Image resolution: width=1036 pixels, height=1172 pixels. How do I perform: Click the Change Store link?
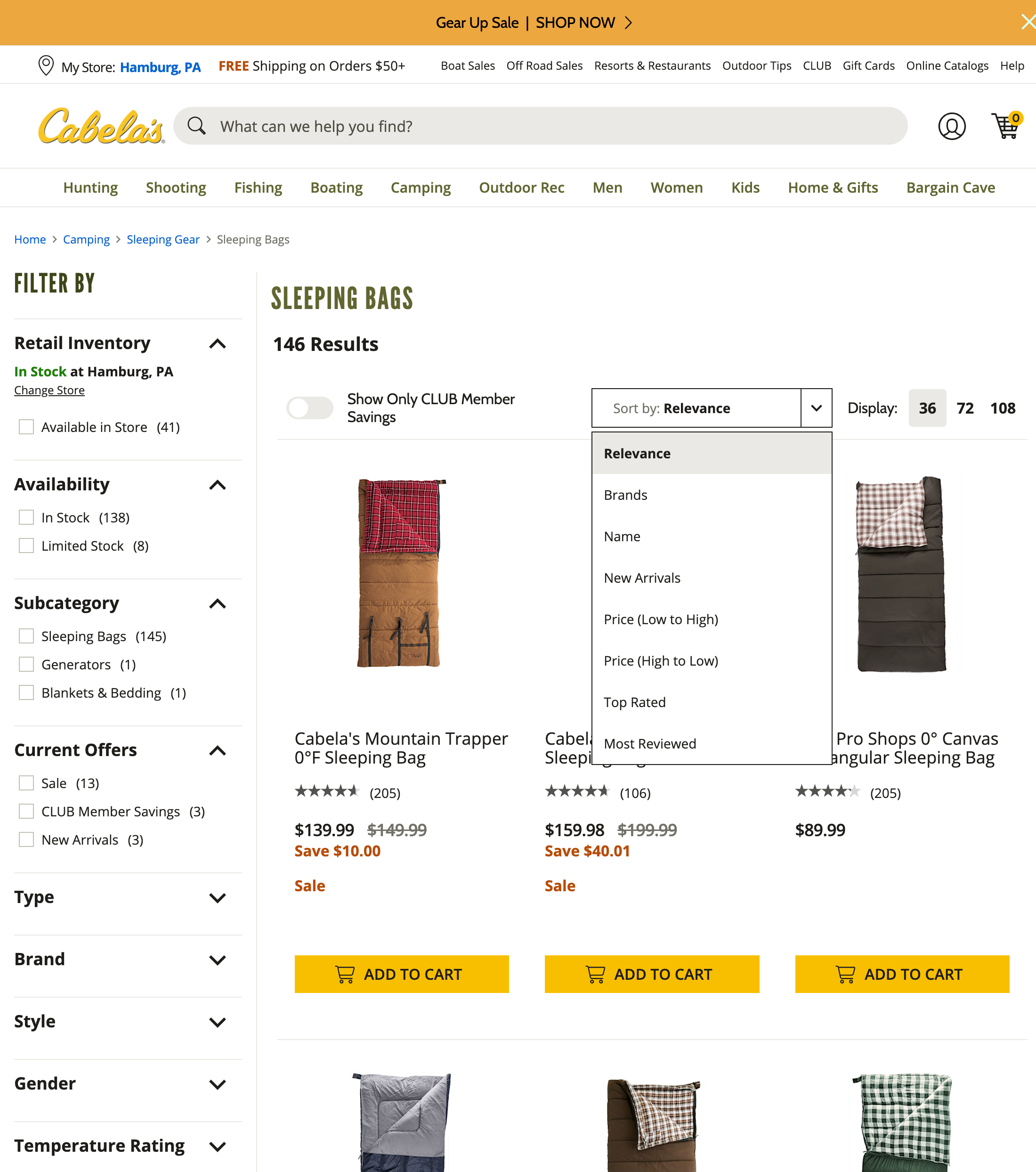pos(49,390)
